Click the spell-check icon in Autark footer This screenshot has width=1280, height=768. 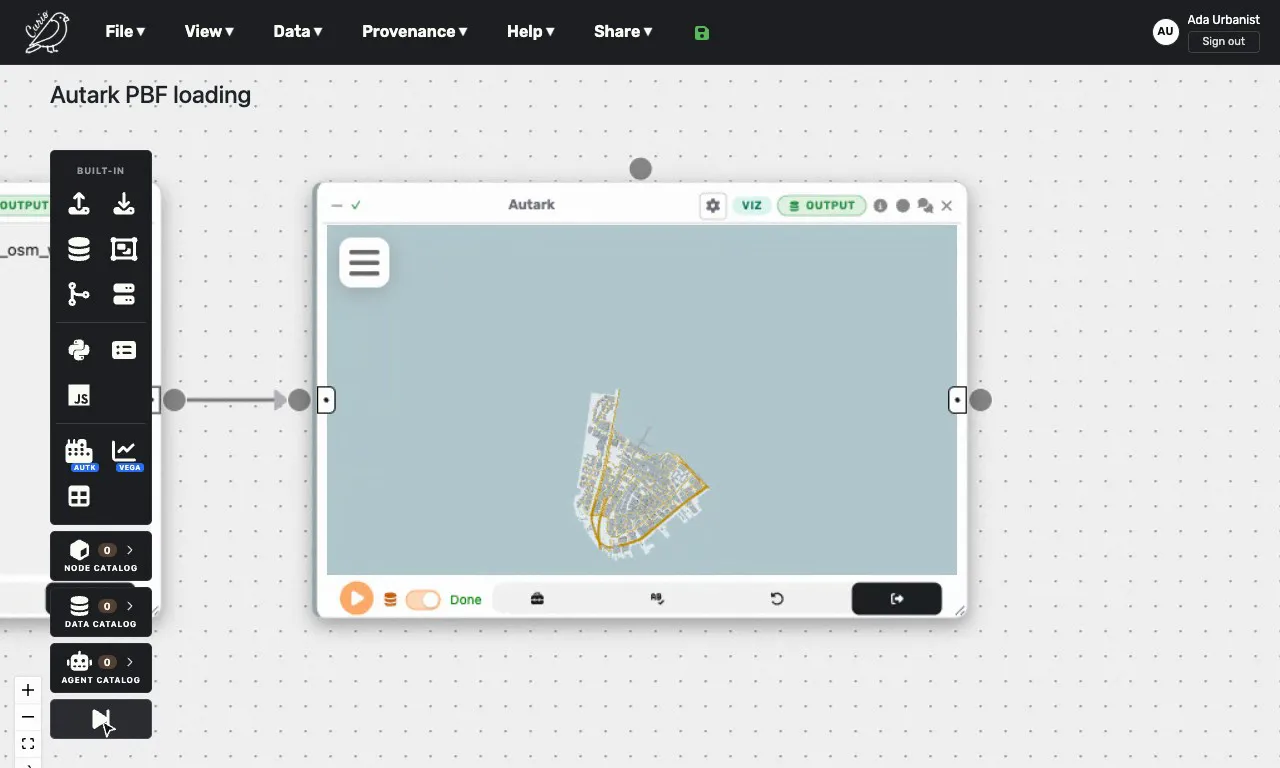pyautogui.click(x=657, y=599)
